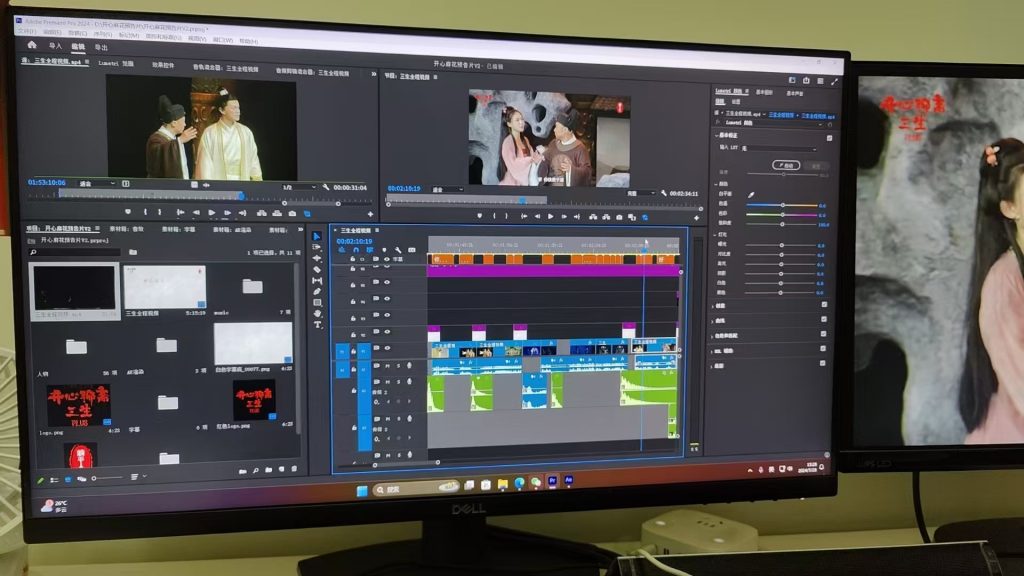The image size is (1024, 576).
Task: Adjust the 饱和度 saturation slider
Action: pos(782,224)
